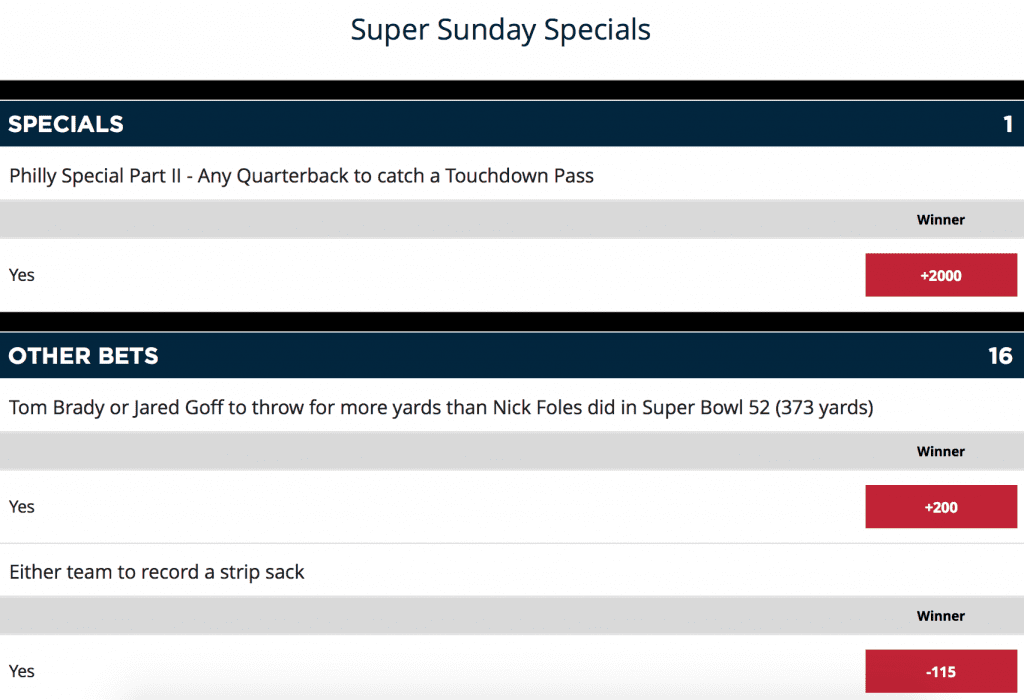Select the Yes label in strip sack row
The height and width of the screenshot is (700, 1024).
pos(22,671)
